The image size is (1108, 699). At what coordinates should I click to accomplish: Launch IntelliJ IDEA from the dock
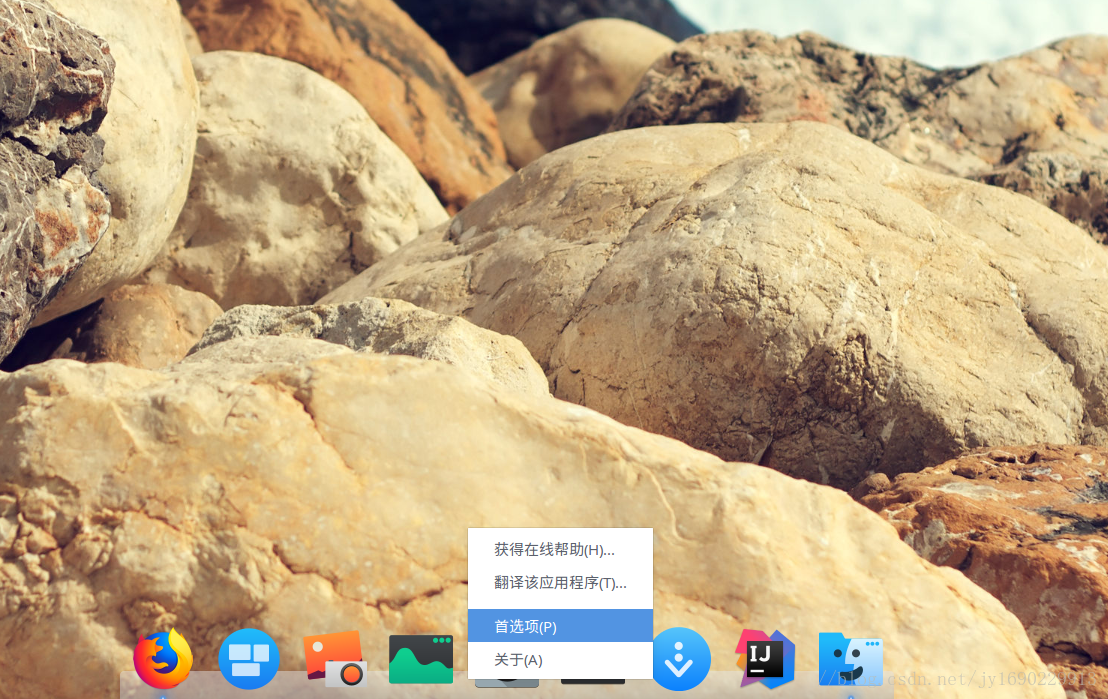tap(765, 660)
